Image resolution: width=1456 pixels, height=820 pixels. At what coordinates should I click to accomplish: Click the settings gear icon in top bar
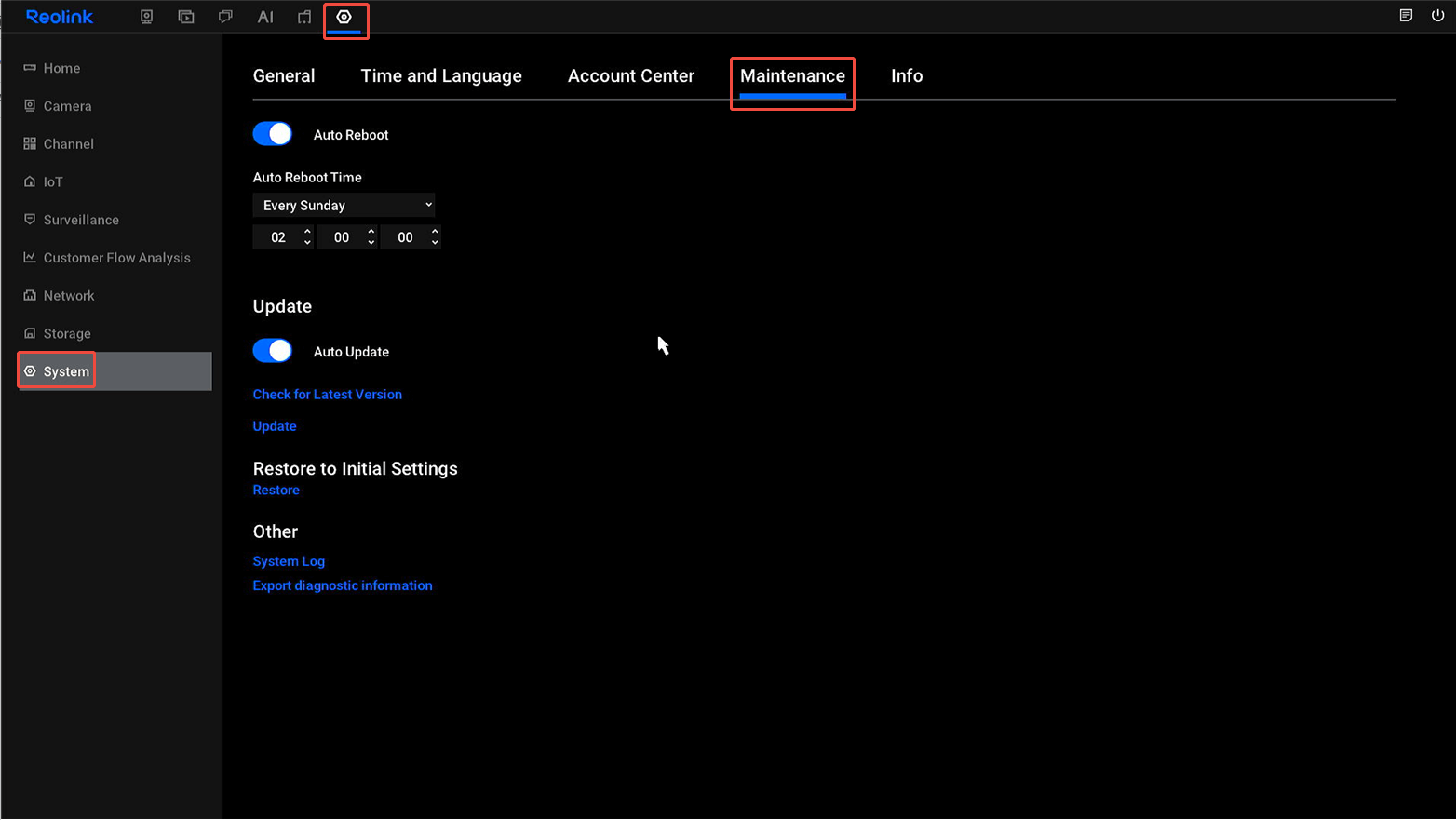tap(344, 17)
